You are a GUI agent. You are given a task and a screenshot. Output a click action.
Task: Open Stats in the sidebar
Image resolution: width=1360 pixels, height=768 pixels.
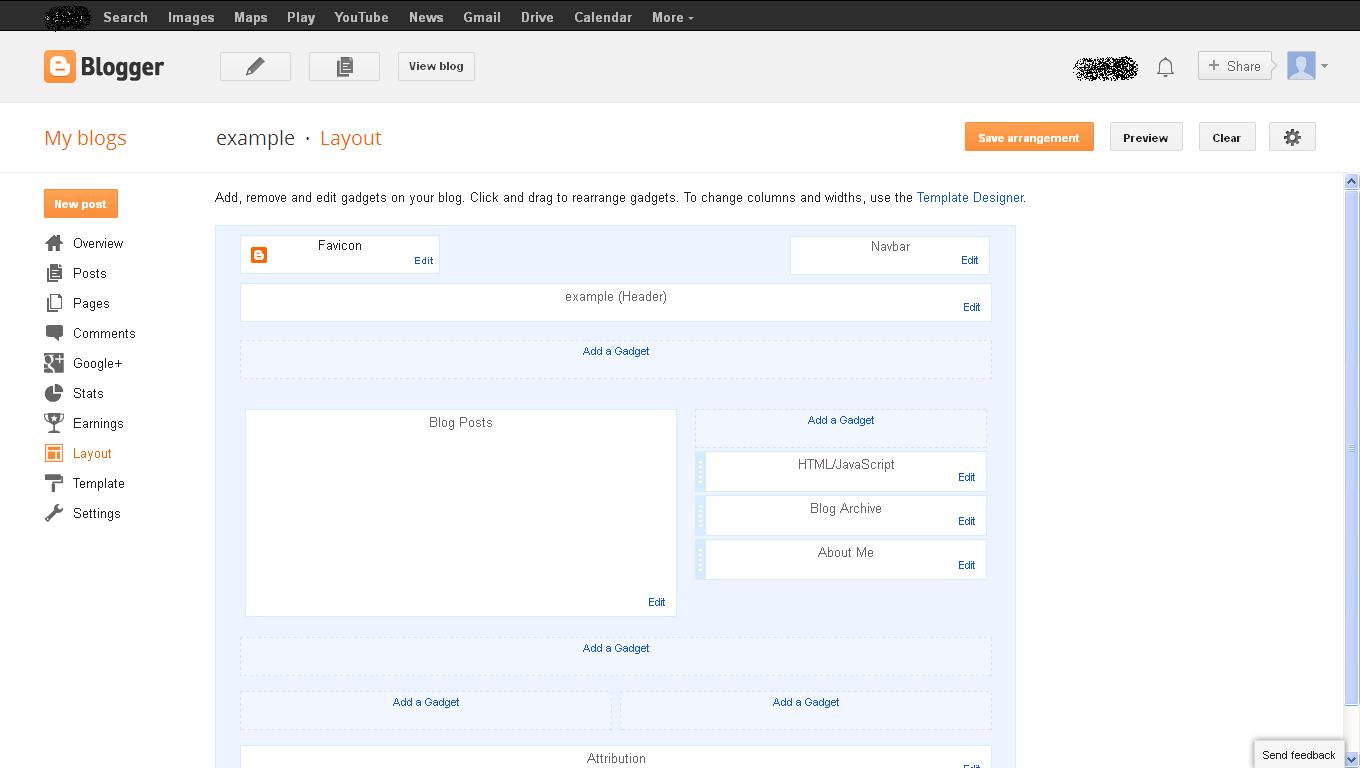pos(88,393)
